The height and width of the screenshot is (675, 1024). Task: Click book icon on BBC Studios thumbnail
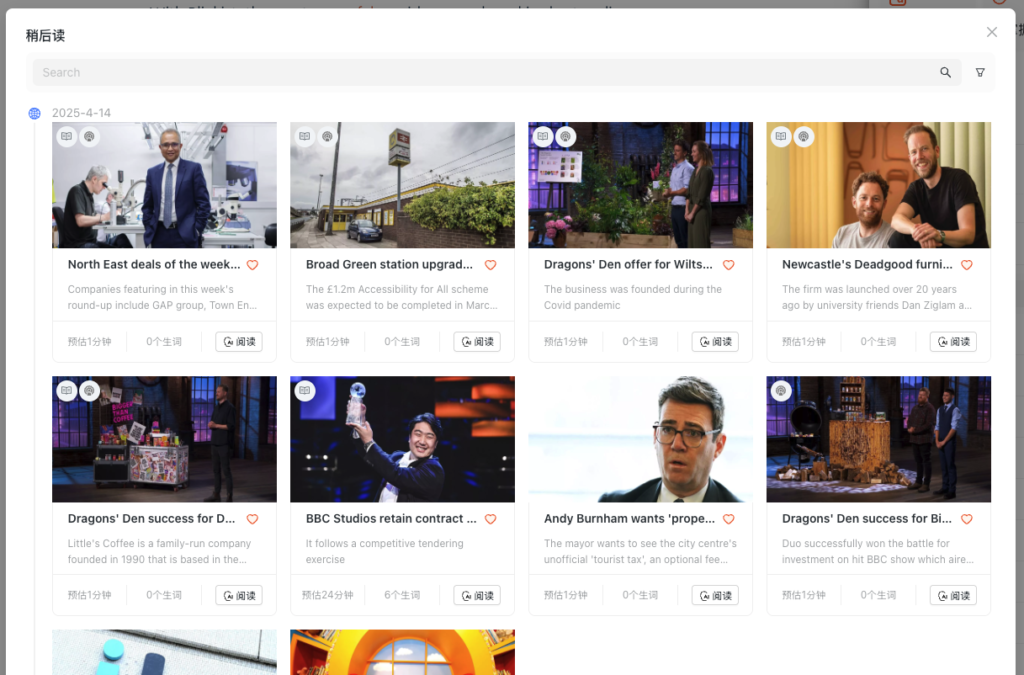coord(304,390)
